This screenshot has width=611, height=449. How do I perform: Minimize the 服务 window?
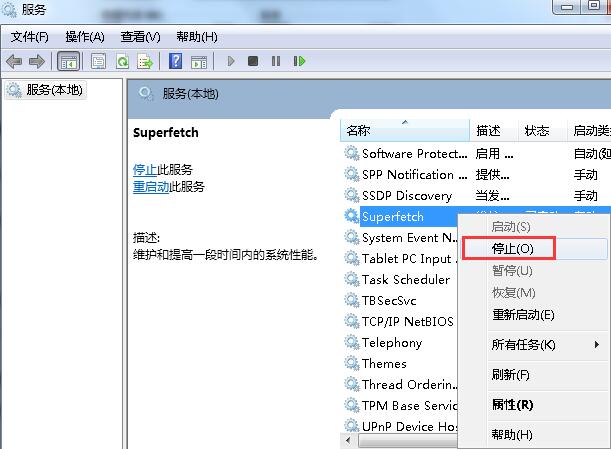(x=567, y=7)
